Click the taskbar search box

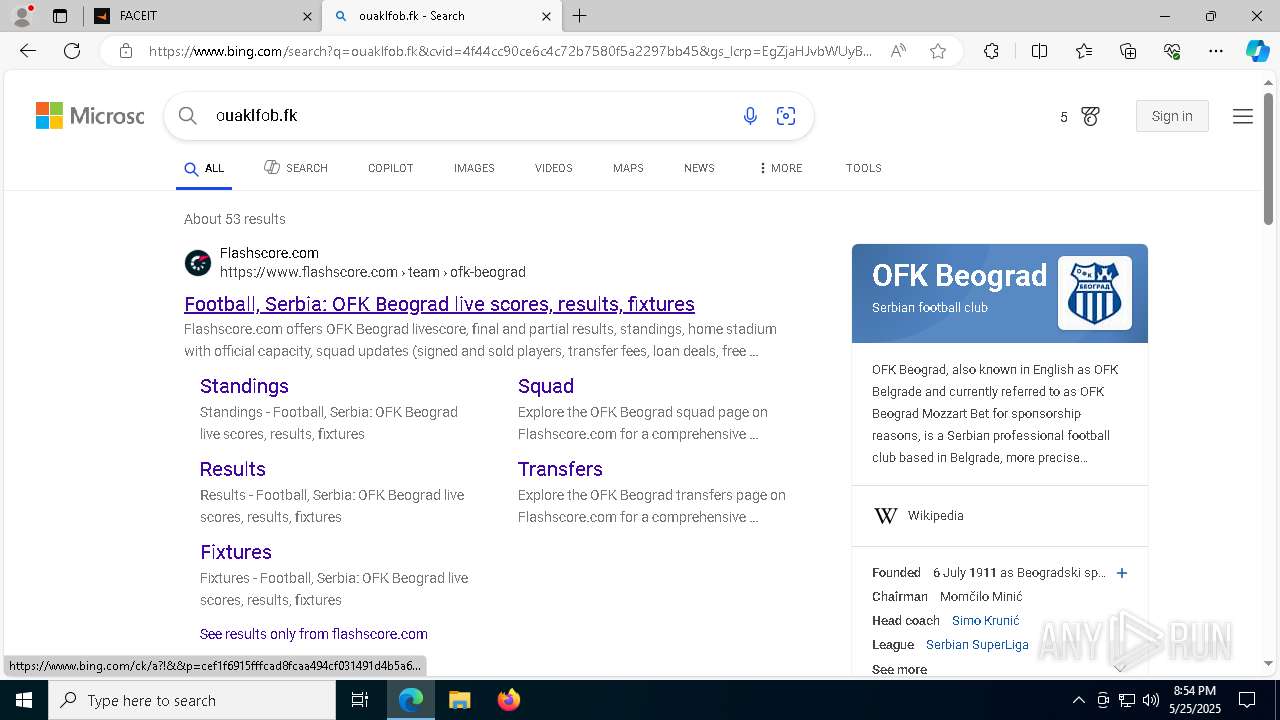[192, 700]
